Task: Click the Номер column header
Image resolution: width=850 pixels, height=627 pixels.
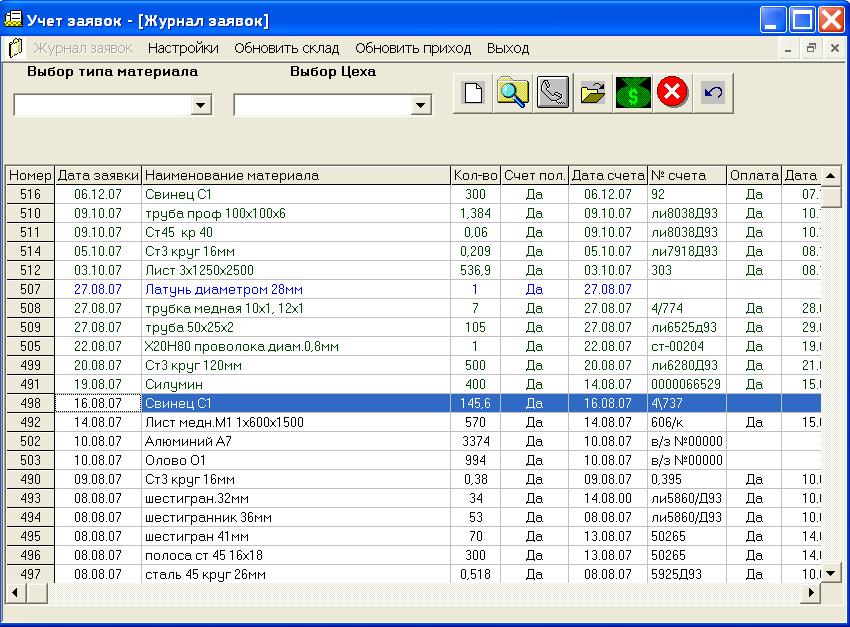Action: click(x=30, y=176)
